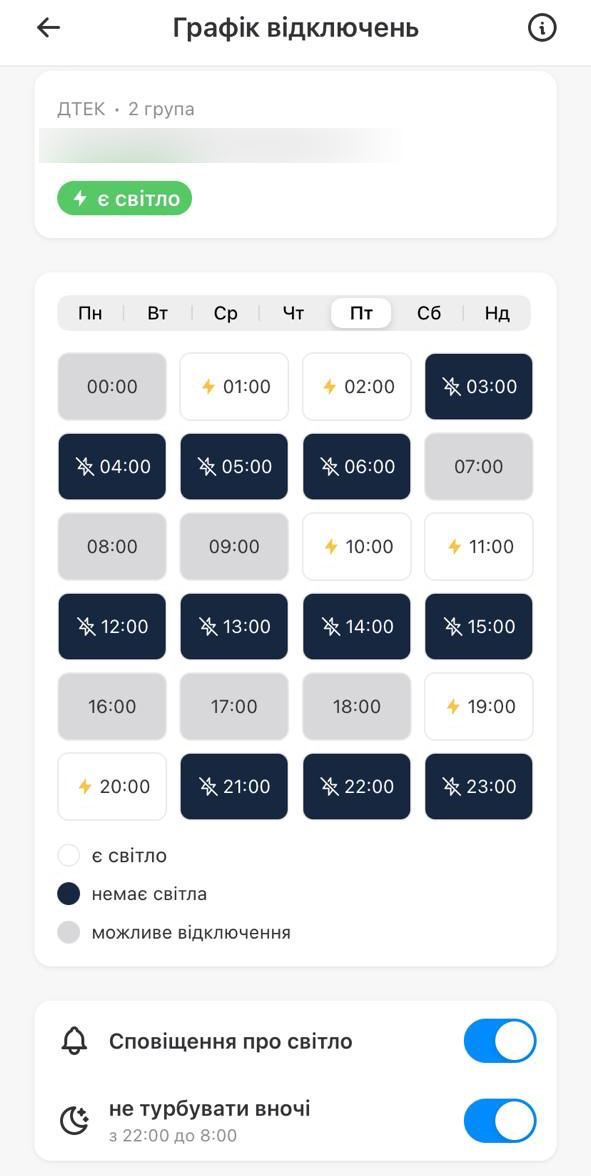Open the Нд day tab
Screen dimensions: 591x1176
(x=496, y=314)
